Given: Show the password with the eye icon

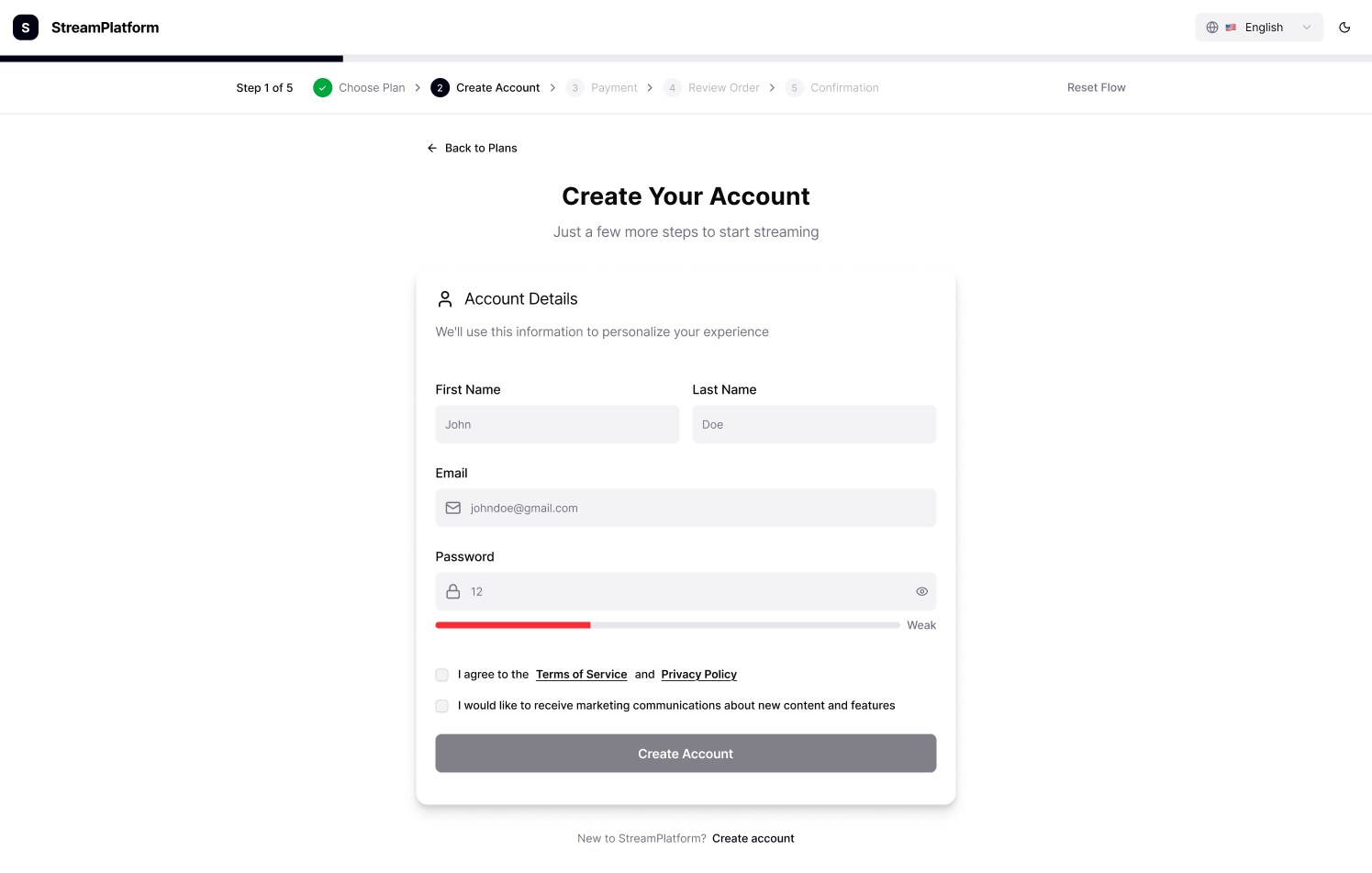Looking at the screenshot, I should pos(921,591).
